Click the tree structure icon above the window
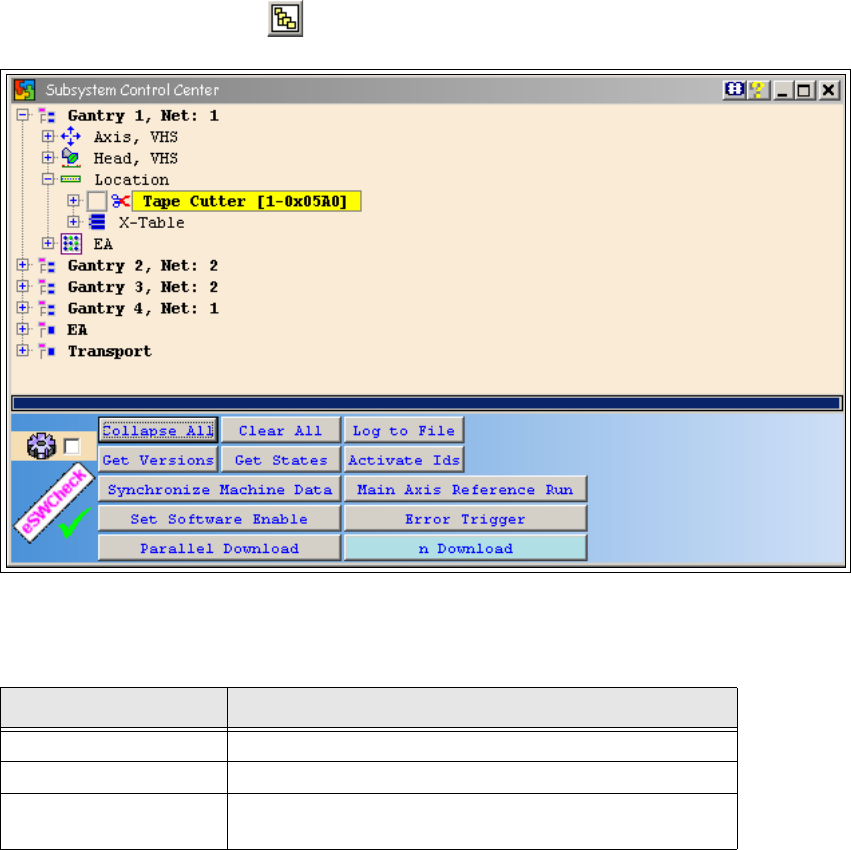The image size is (851, 850). (285, 19)
